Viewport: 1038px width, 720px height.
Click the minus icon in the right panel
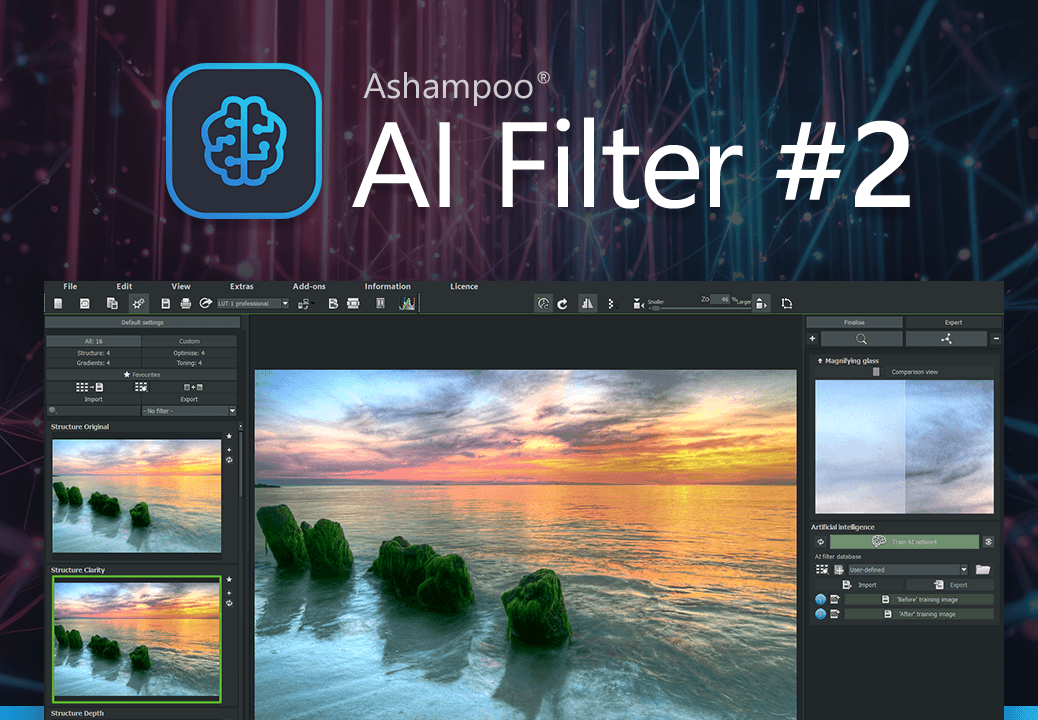click(996, 339)
